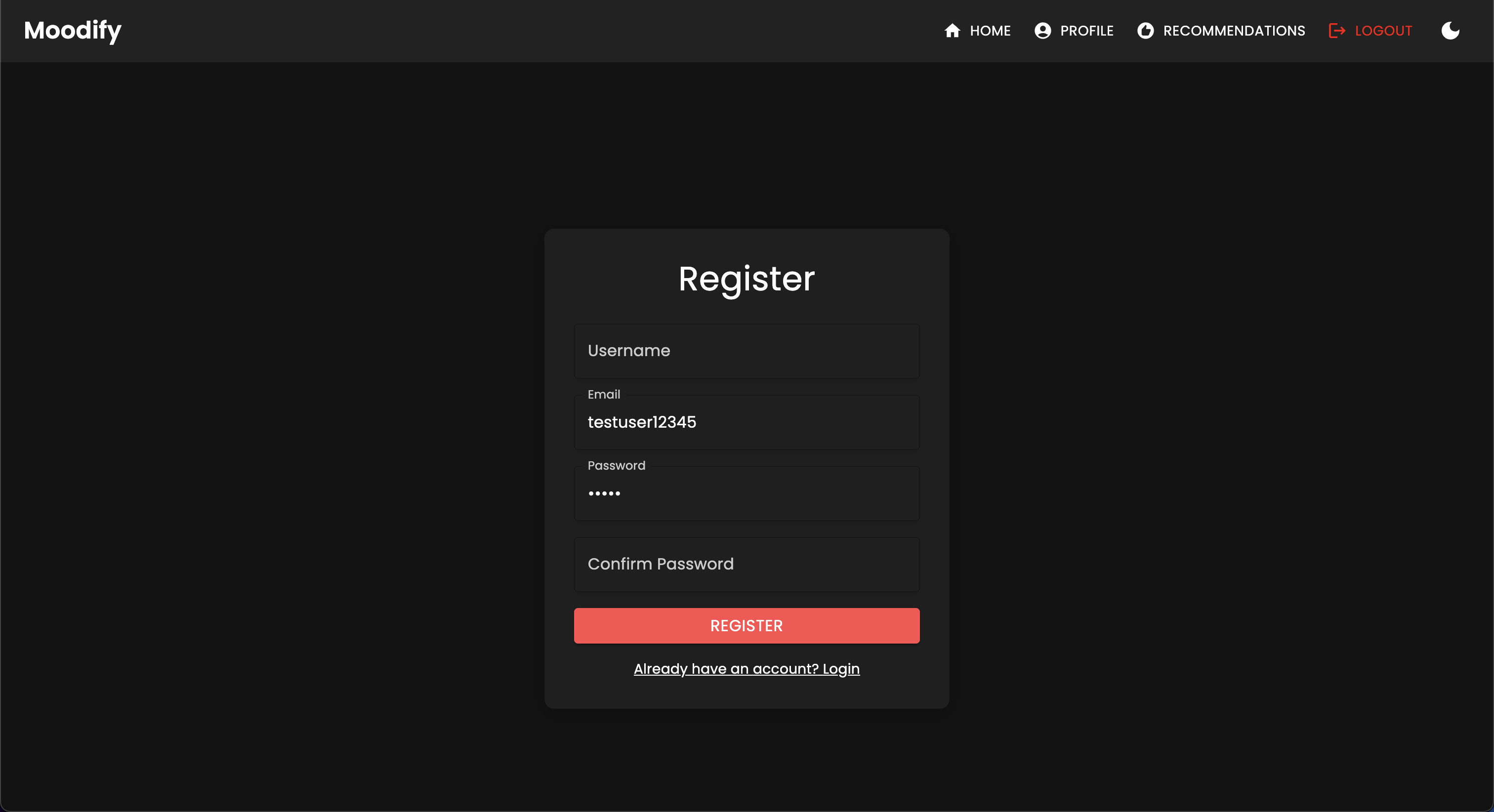The width and height of the screenshot is (1494, 812).
Task: Toggle dark mode with the moon icon
Action: (x=1450, y=31)
